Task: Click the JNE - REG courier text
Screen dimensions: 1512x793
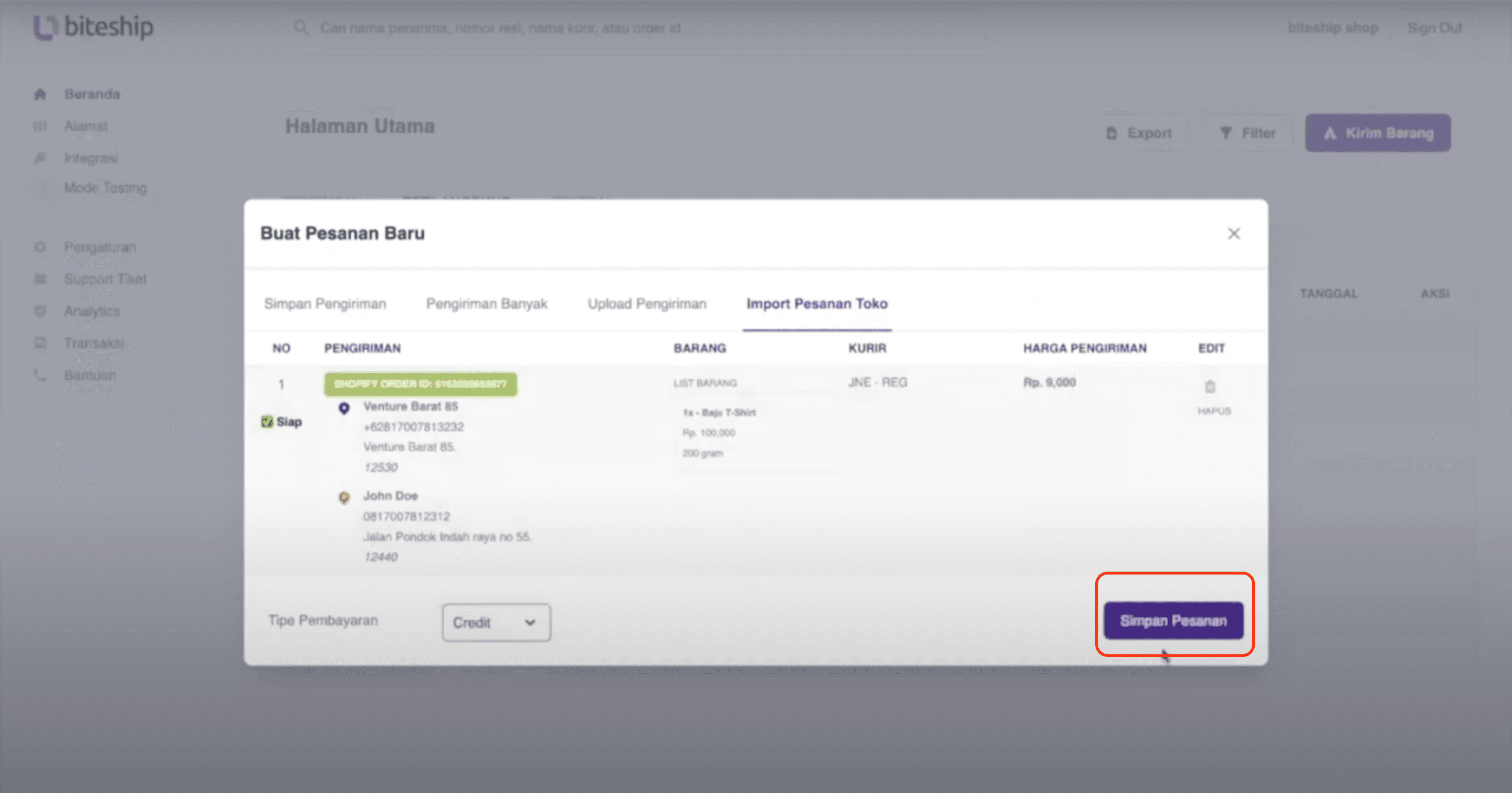Action: click(x=877, y=382)
